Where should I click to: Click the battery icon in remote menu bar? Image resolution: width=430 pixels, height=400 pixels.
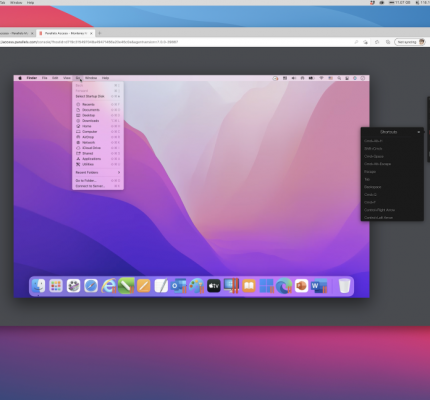point(311,78)
